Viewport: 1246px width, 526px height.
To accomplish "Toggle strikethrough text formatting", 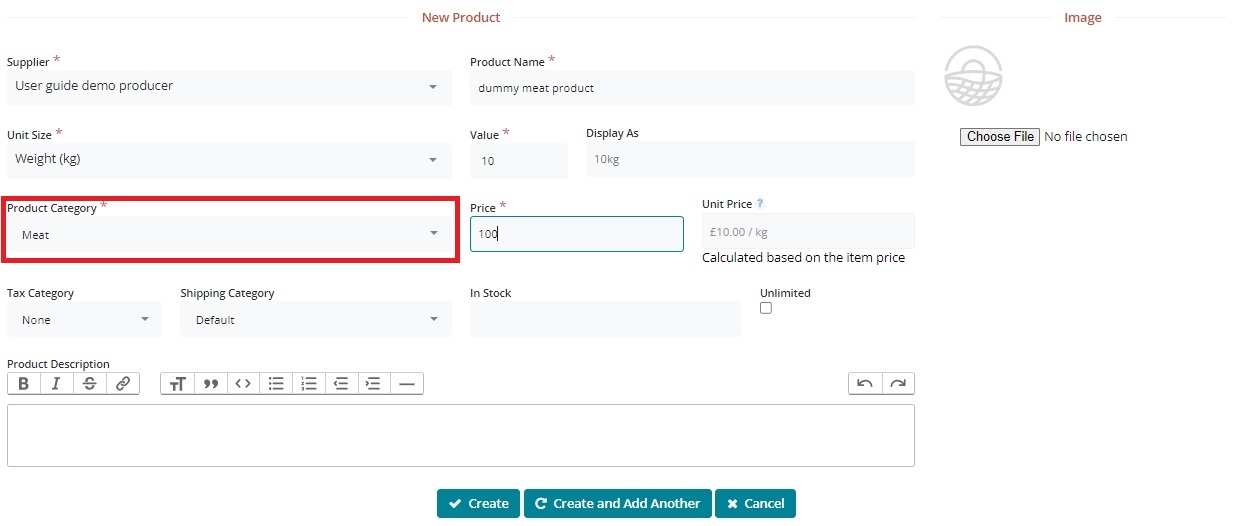I will pyautogui.click(x=89, y=384).
